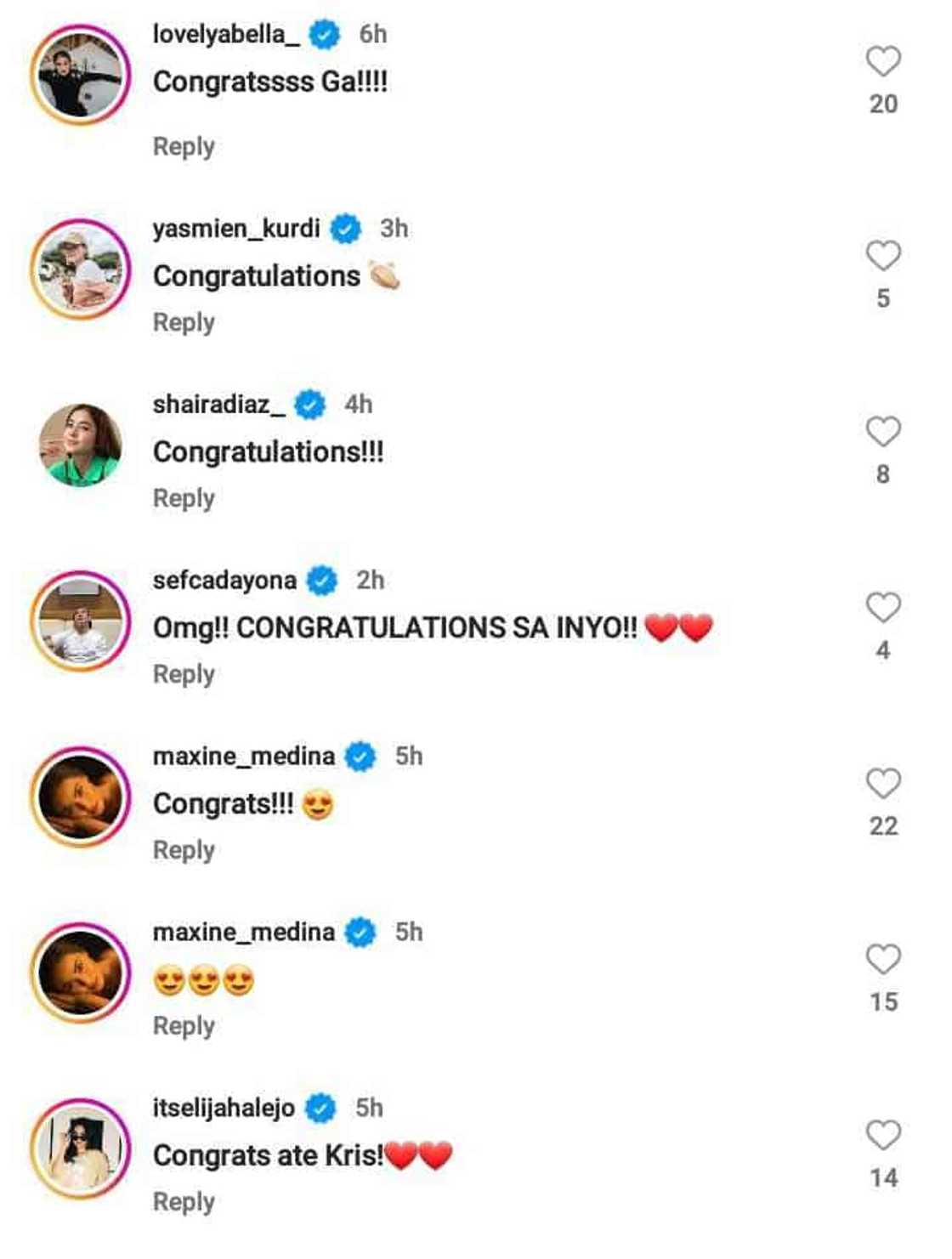This screenshot has width=952, height=1259.
Task: Visit sefcadayona's profile via username
Action: pyautogui.click(x=224, y=580)
